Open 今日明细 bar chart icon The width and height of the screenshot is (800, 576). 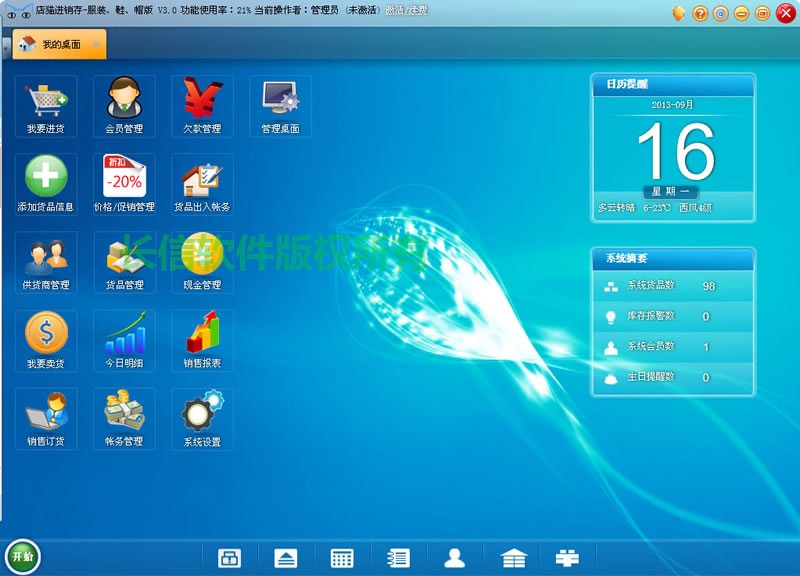124,341
